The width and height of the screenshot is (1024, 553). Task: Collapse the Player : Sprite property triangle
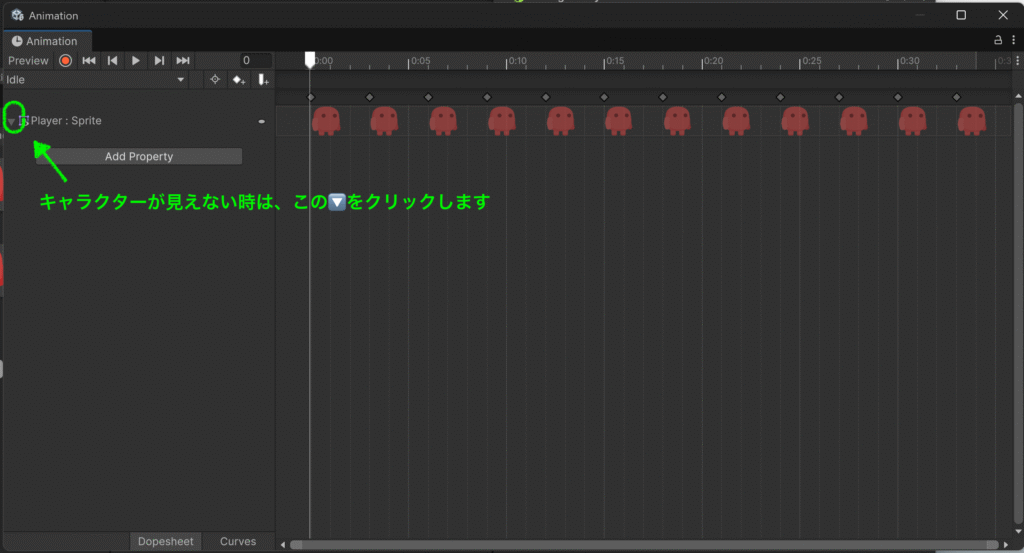point(11,121)
